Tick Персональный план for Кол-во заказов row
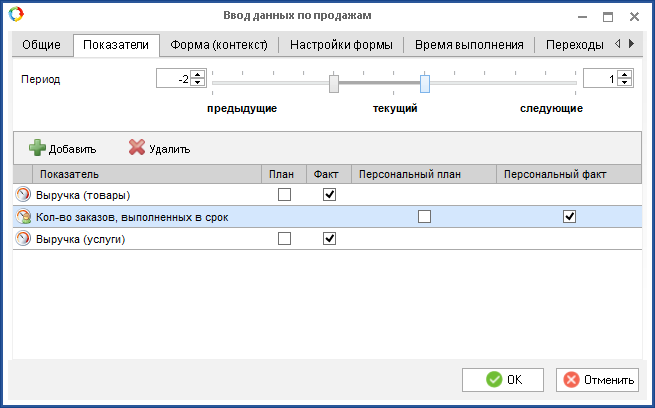Screen dimensions: 655x408 (424, 217)
